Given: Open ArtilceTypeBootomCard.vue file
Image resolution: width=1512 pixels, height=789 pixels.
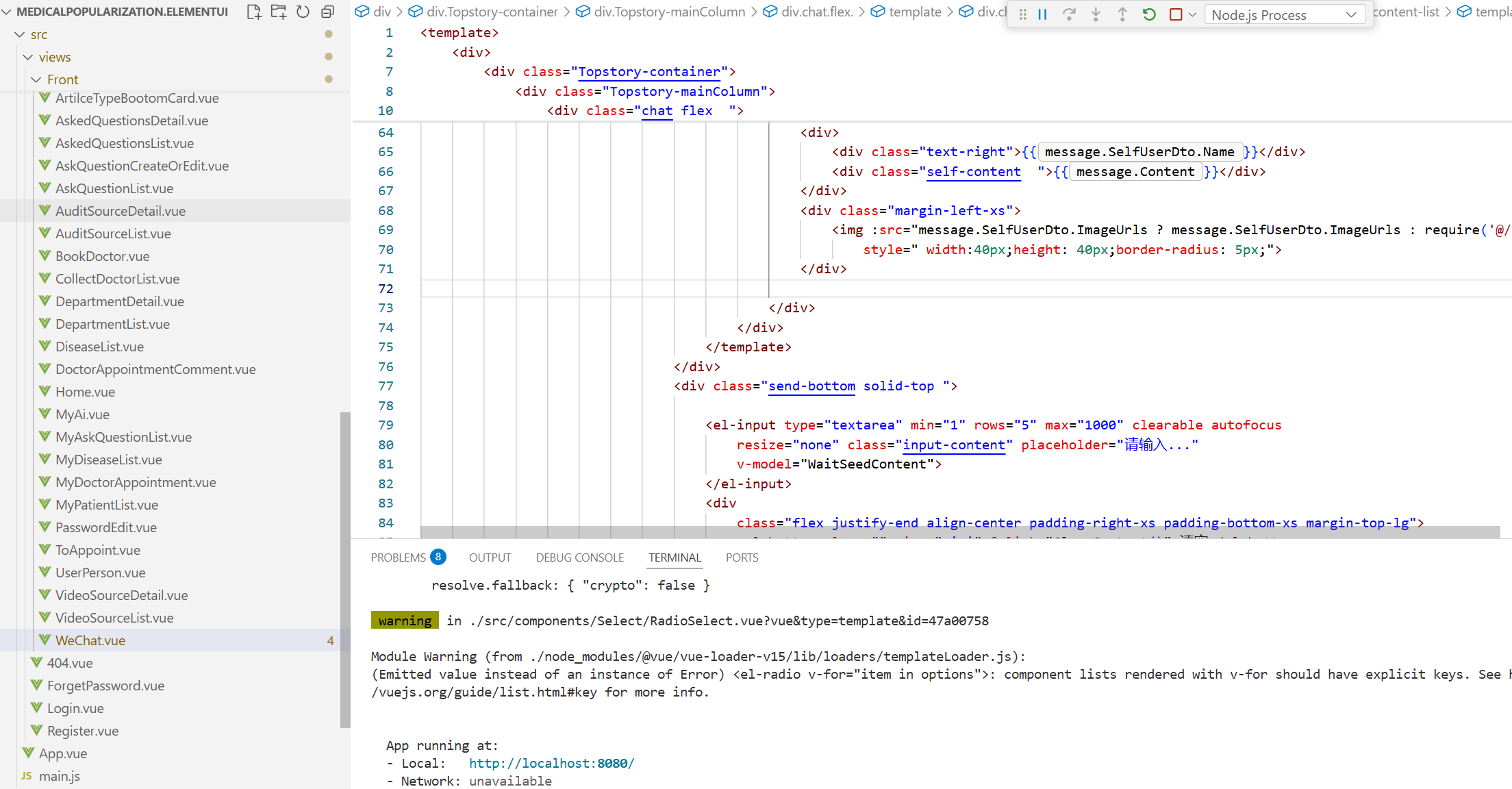Looking at the screenshot, I should point(175,98).
